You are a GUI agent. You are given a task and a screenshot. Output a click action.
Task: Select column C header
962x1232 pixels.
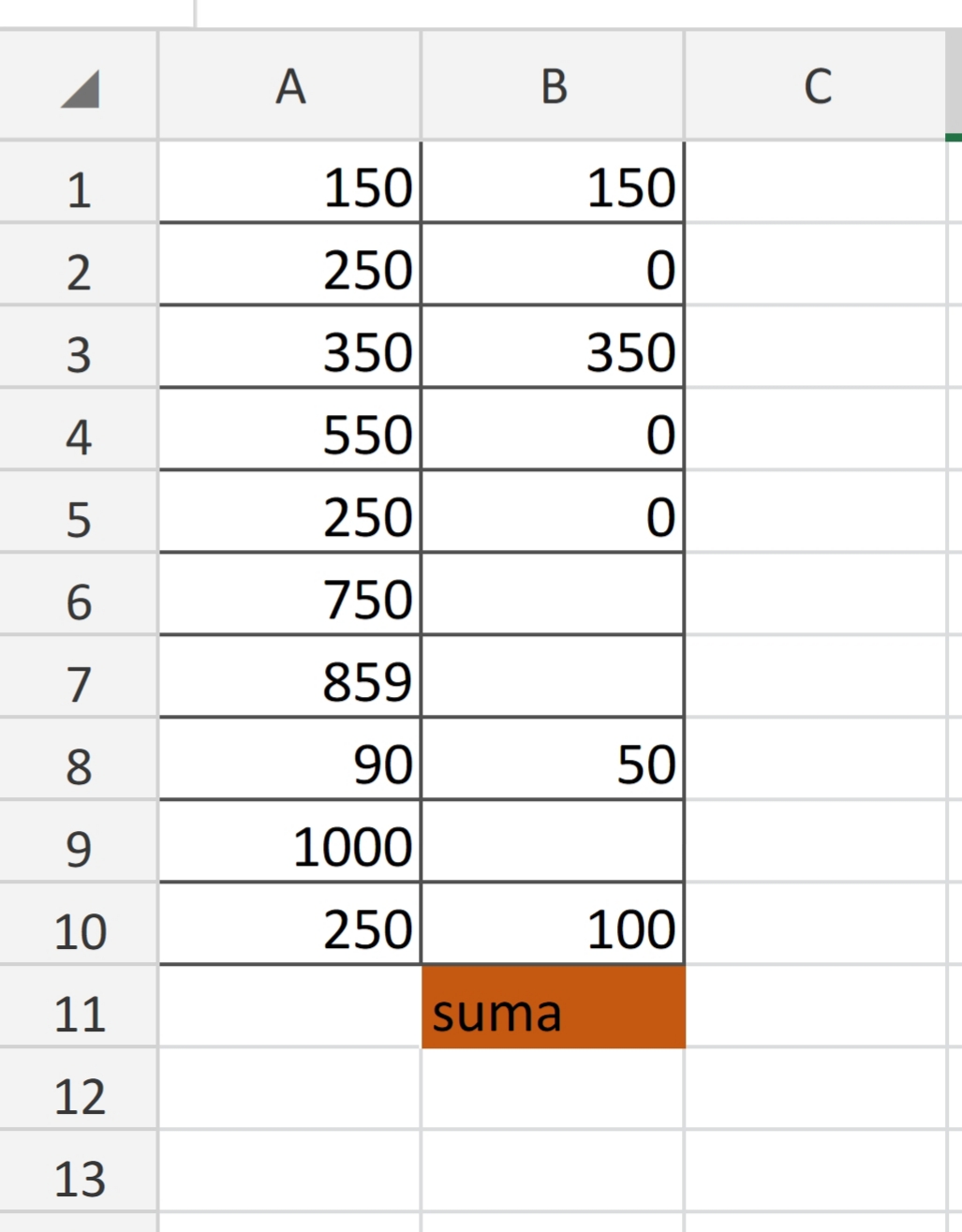point(817,85)
